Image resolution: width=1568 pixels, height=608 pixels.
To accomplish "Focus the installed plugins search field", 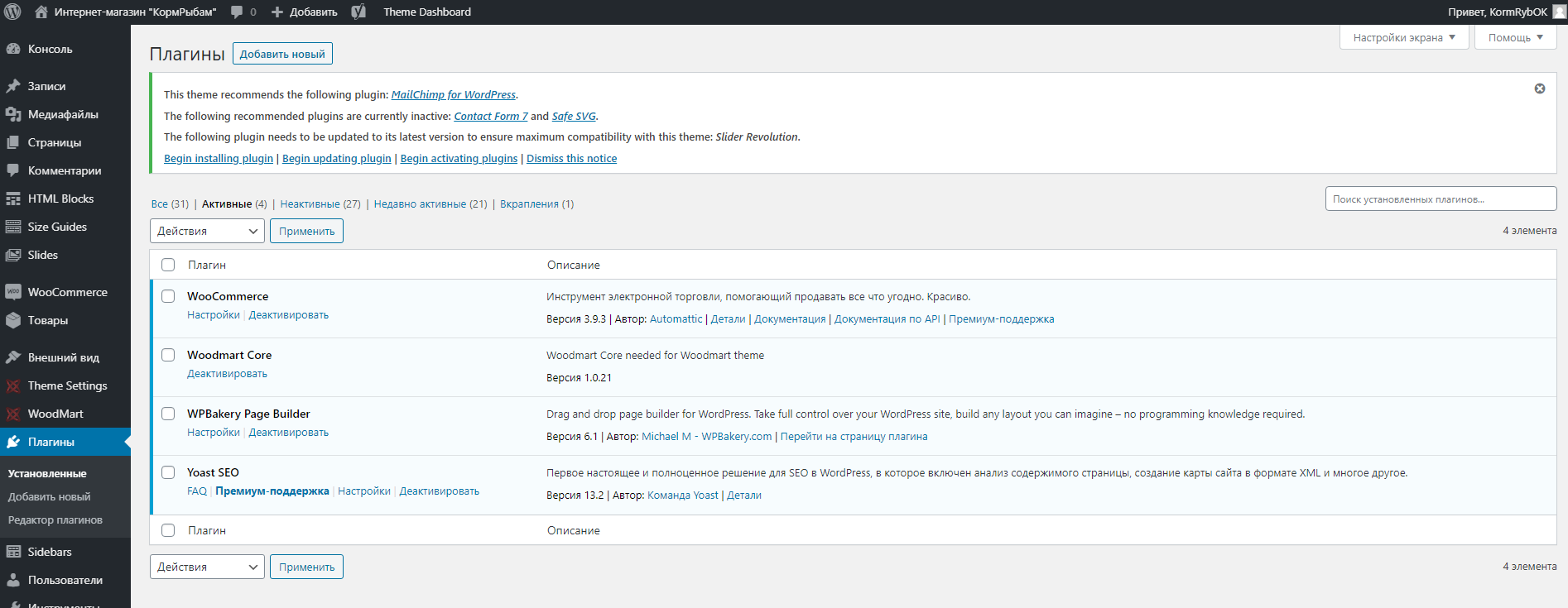I will tap(1441, 199).
